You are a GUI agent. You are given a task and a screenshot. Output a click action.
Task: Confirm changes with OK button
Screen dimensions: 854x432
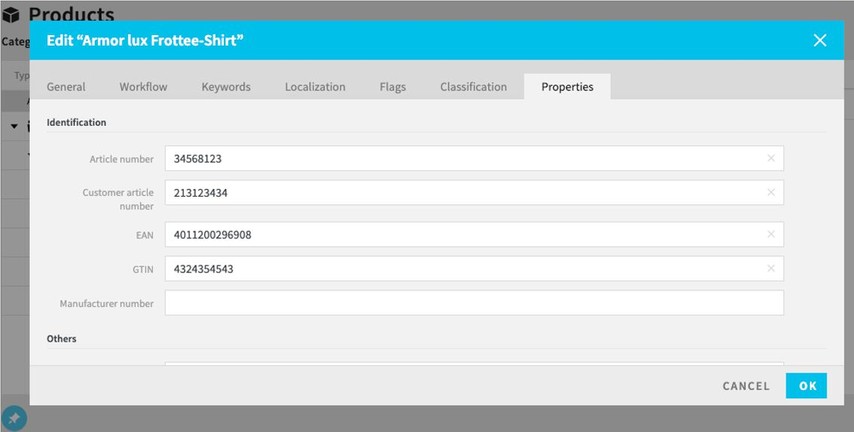click(806, 386)
